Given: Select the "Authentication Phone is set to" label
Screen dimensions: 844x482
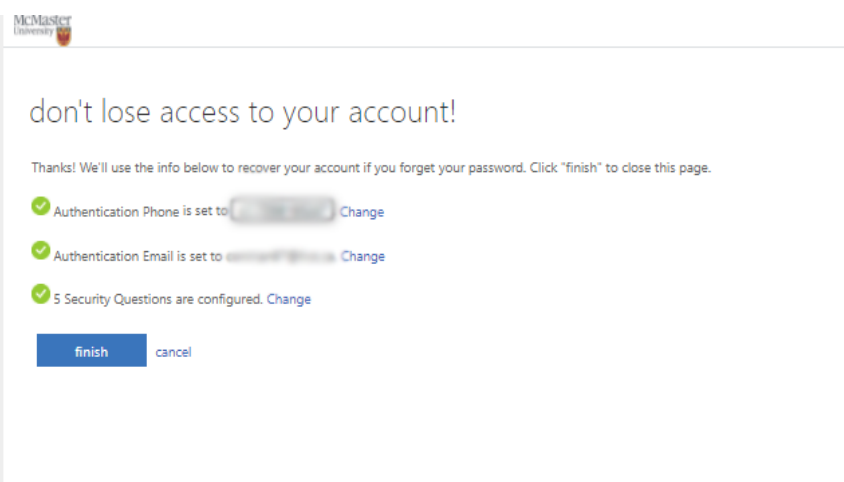Looking at the screenshot, I should pyautogui.click(x=140, y=212).
